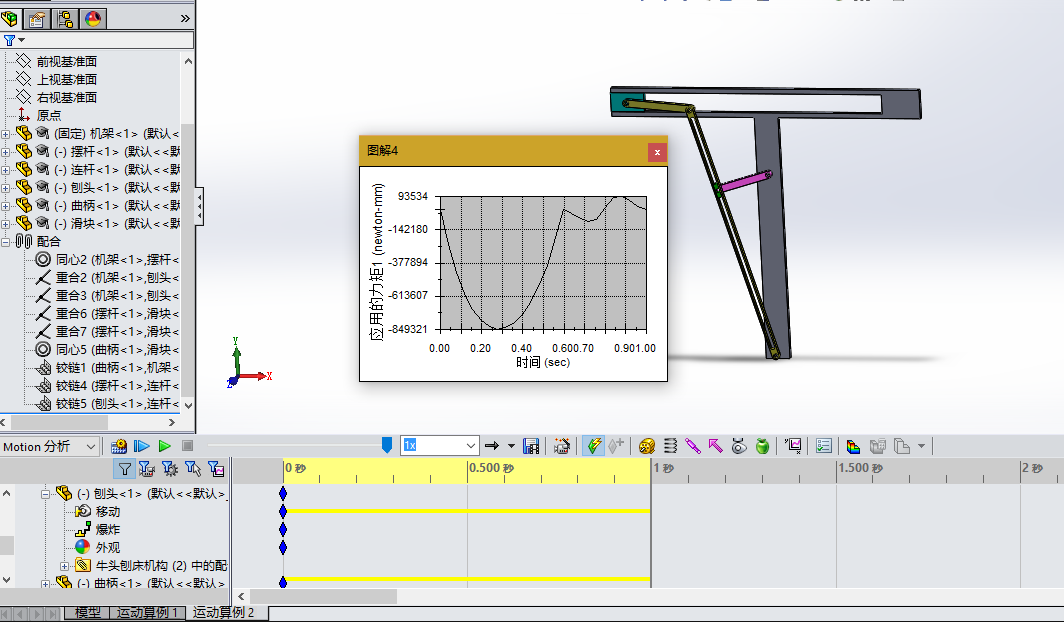Select the 上视基准面 plane
The width and height of the screenshot is (1064, 622).
(66, 79)
